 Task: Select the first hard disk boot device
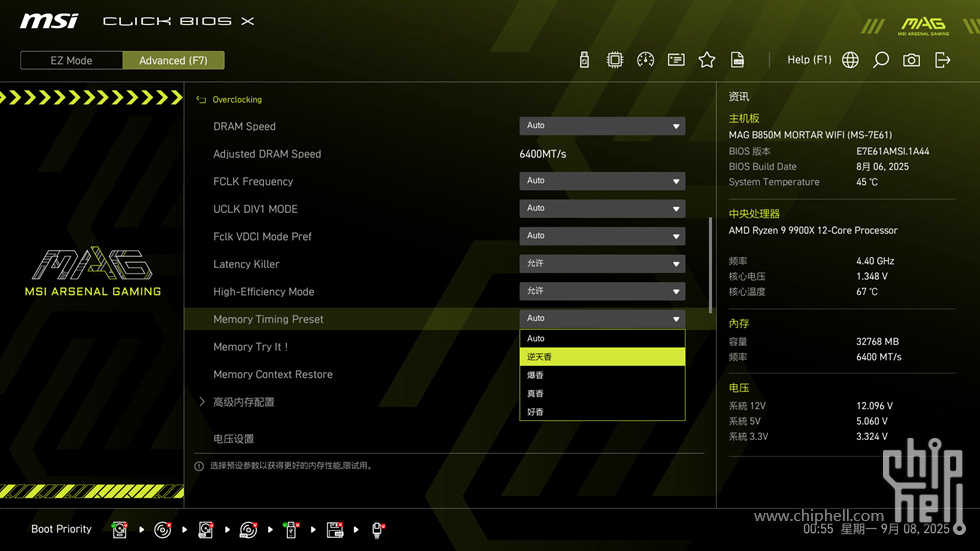[x=119, y=530]
